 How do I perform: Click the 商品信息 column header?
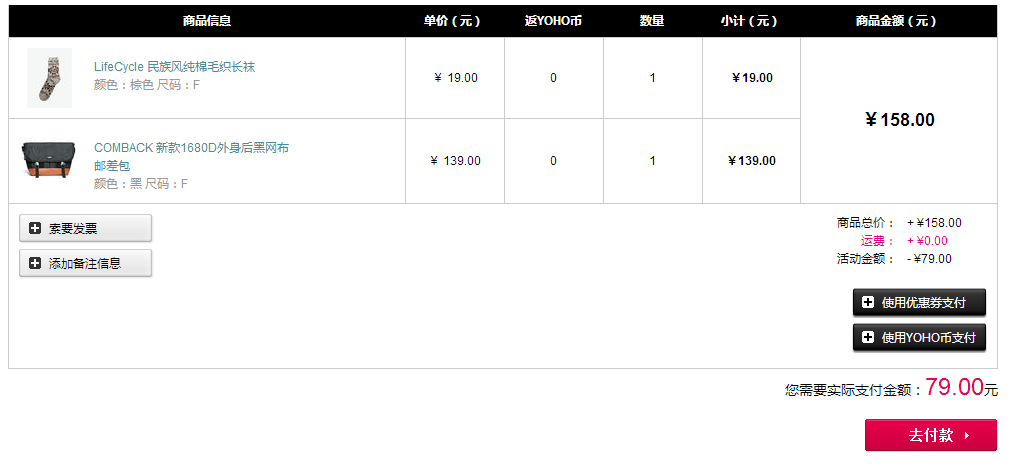tap(207, 21)
